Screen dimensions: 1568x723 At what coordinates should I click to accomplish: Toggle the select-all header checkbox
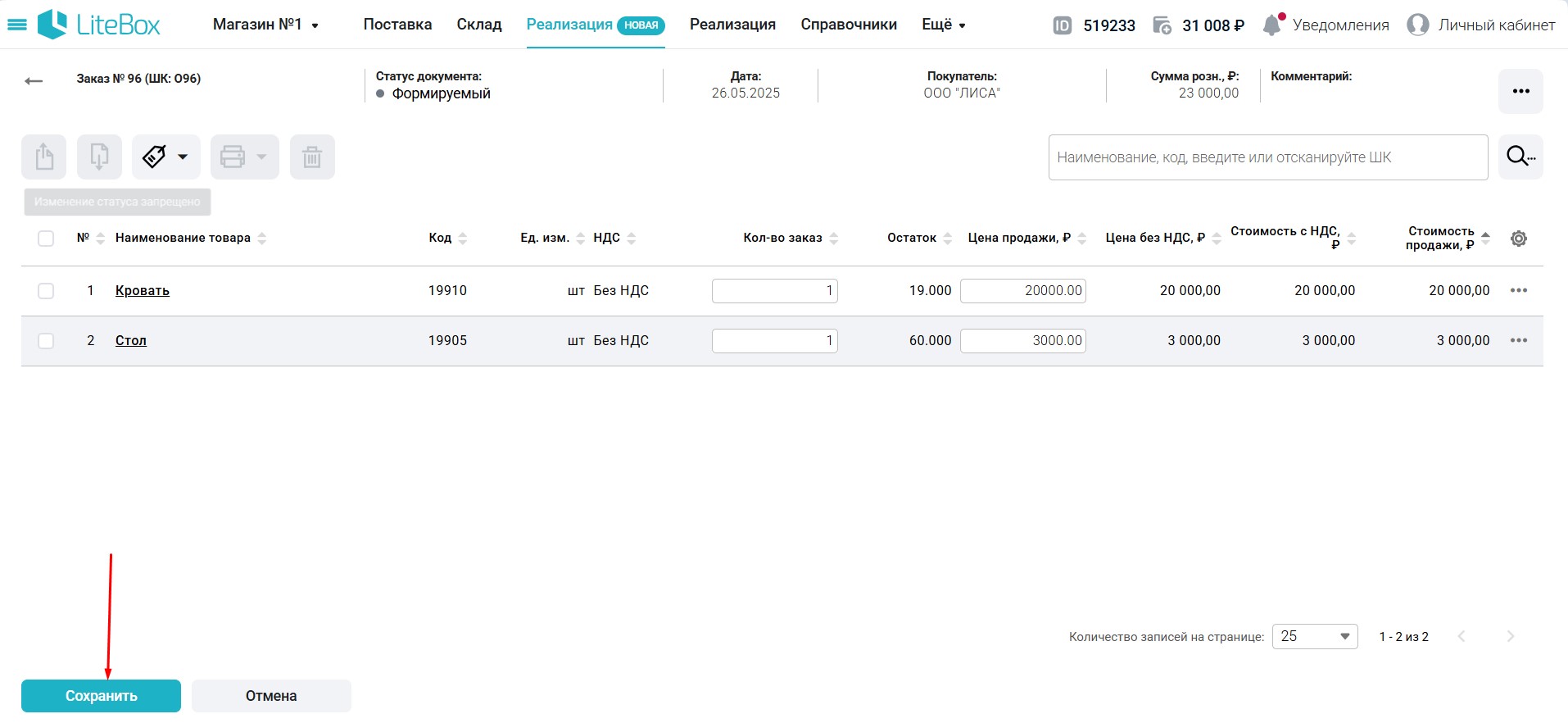coord(46,239)
